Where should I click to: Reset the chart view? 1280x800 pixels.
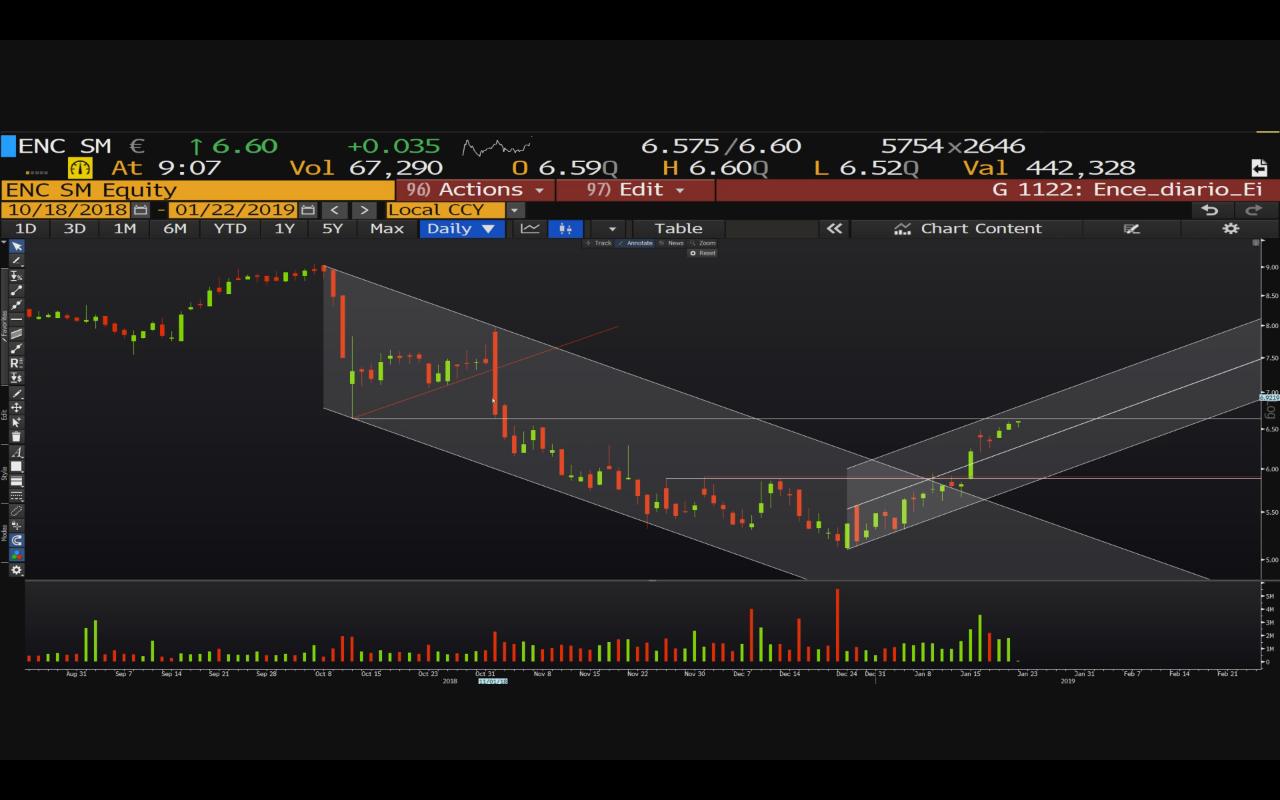click(x=703, y=253)
